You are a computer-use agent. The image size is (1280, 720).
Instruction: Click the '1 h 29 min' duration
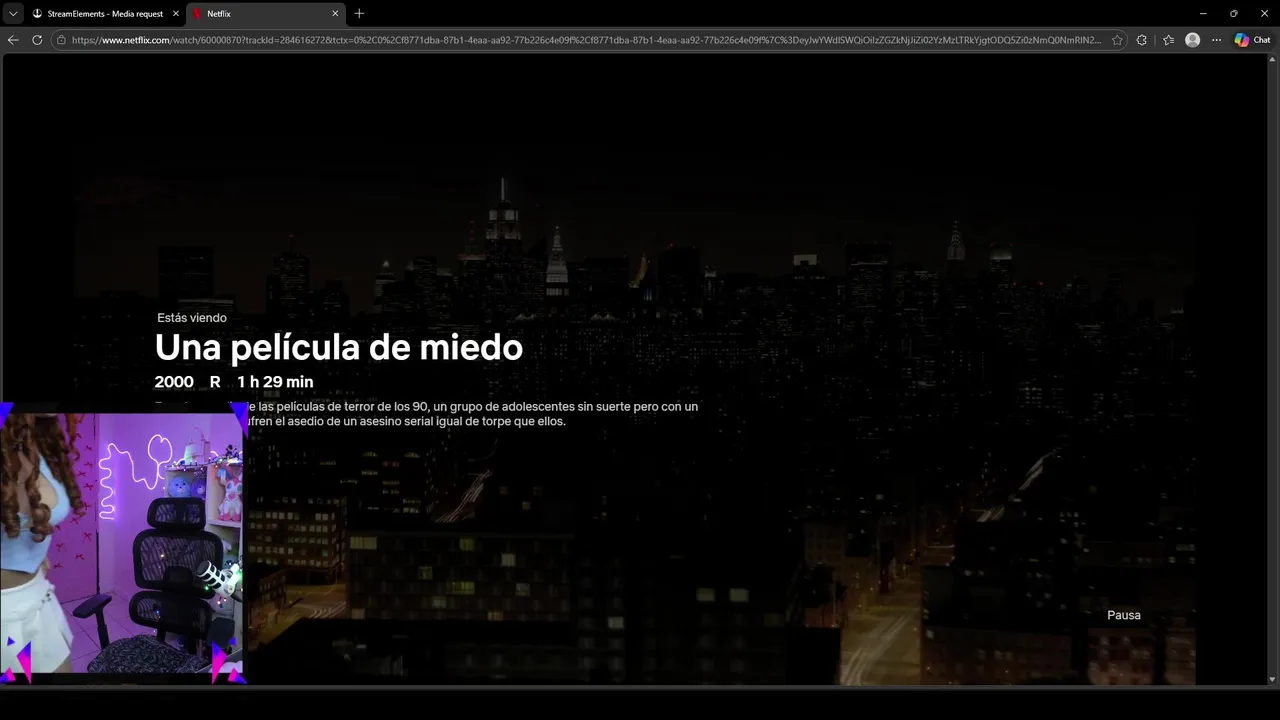tap(275, 382)
